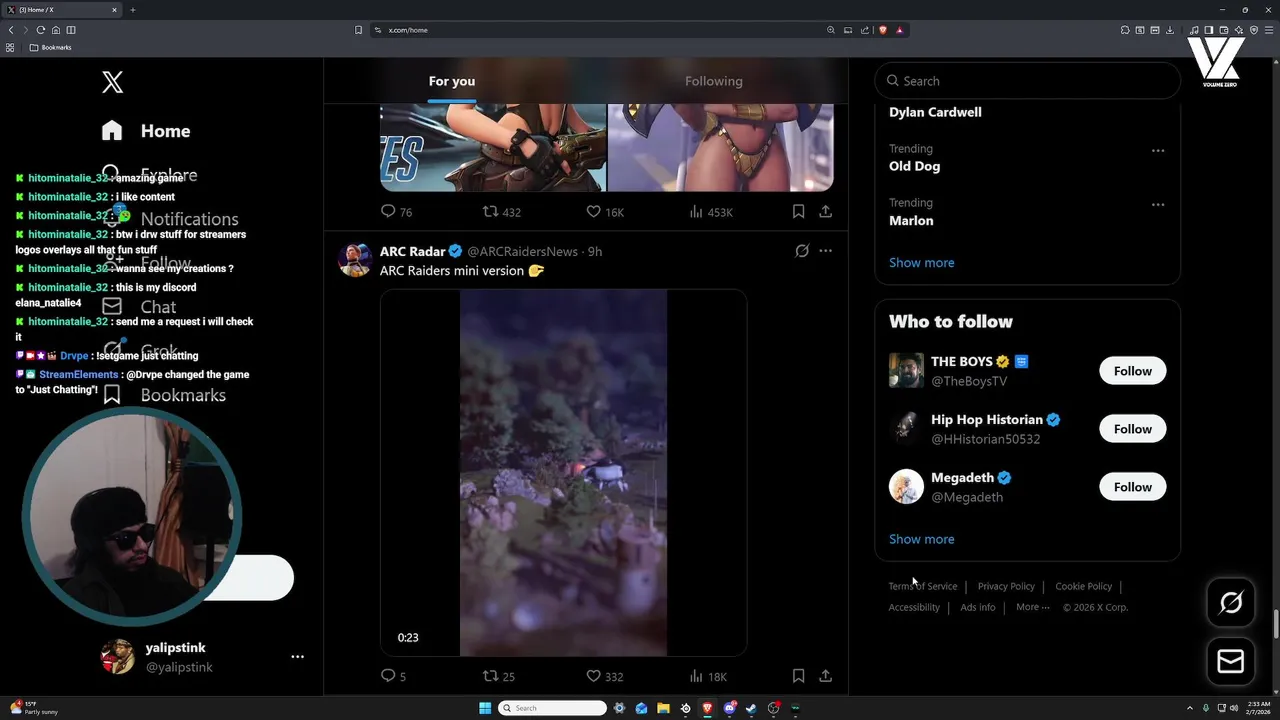This screenshot has width=1280, height=720.
Task: Follow THE BOYS account
Action: (1132, 371)
